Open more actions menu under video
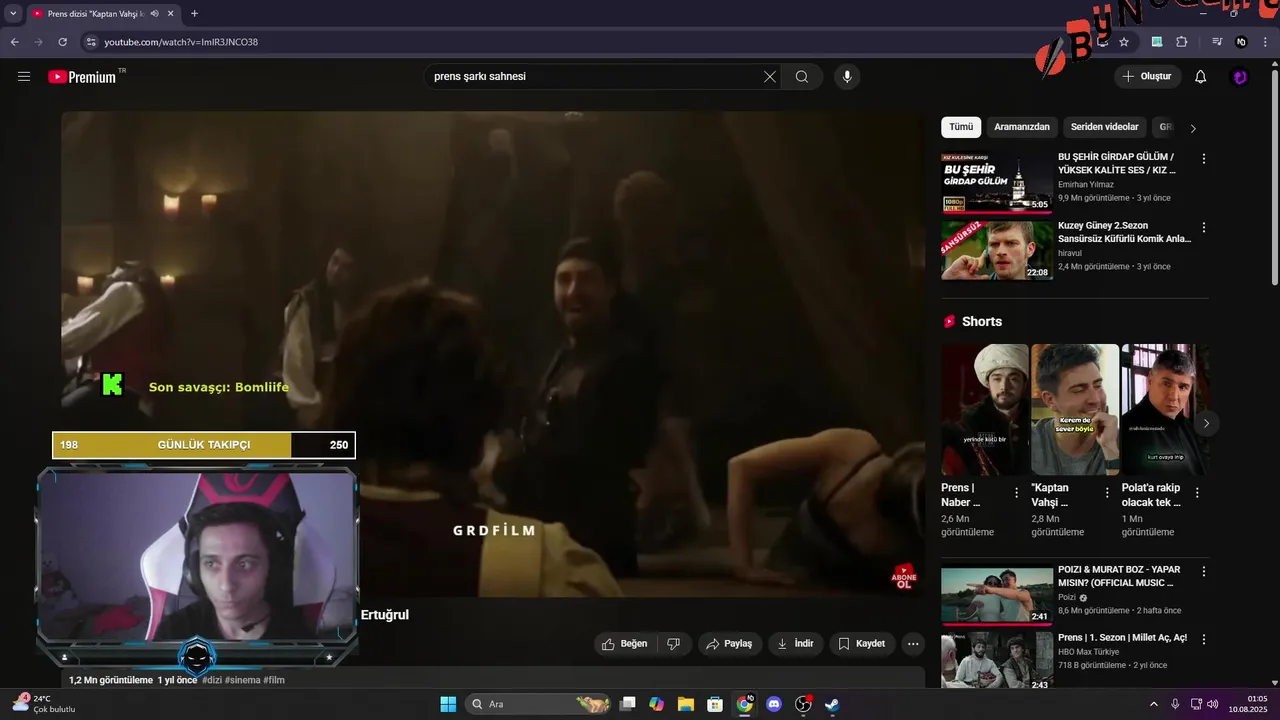The width and height of the screenshot is (1280, 720). coord(913,644)
